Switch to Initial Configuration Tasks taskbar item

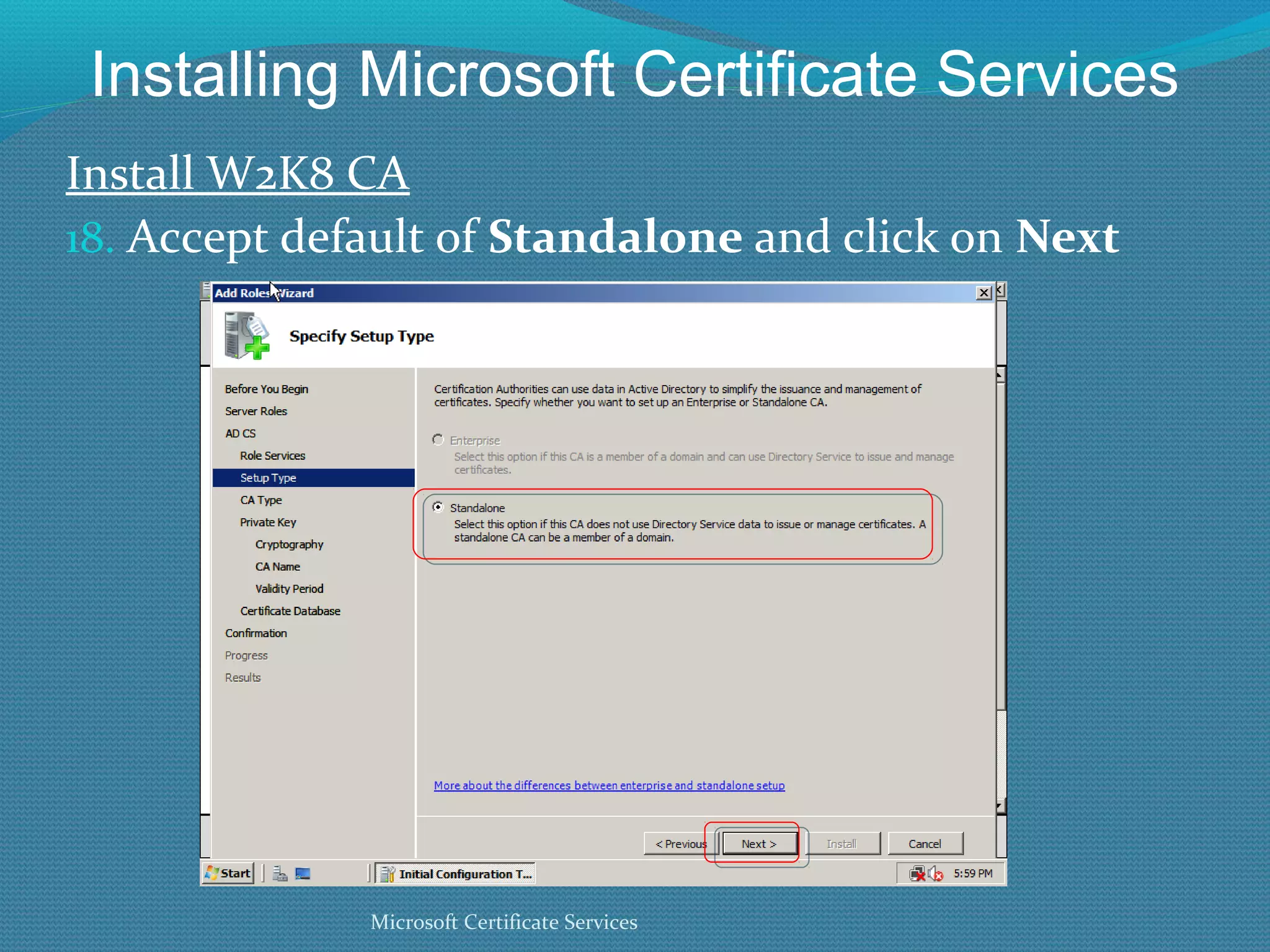pyautogui.click(x=456, y=874)
